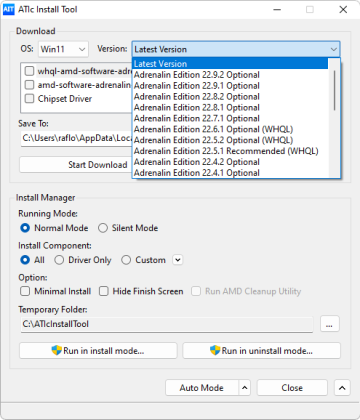The height and width of the screenshot is (420, 360).
Task: Click the Save To path field
Action: click(76, 138)
